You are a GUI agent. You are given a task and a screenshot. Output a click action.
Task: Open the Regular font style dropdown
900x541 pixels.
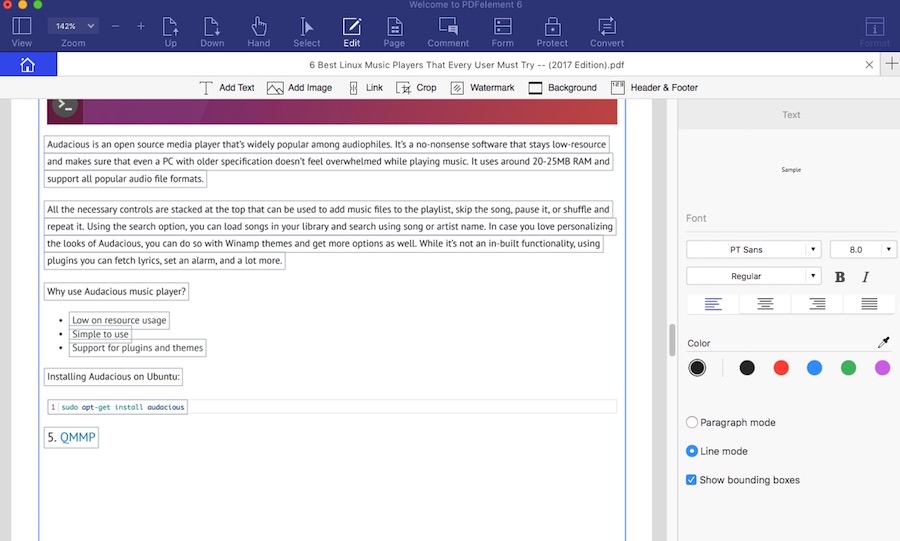(x=754, y=276)
